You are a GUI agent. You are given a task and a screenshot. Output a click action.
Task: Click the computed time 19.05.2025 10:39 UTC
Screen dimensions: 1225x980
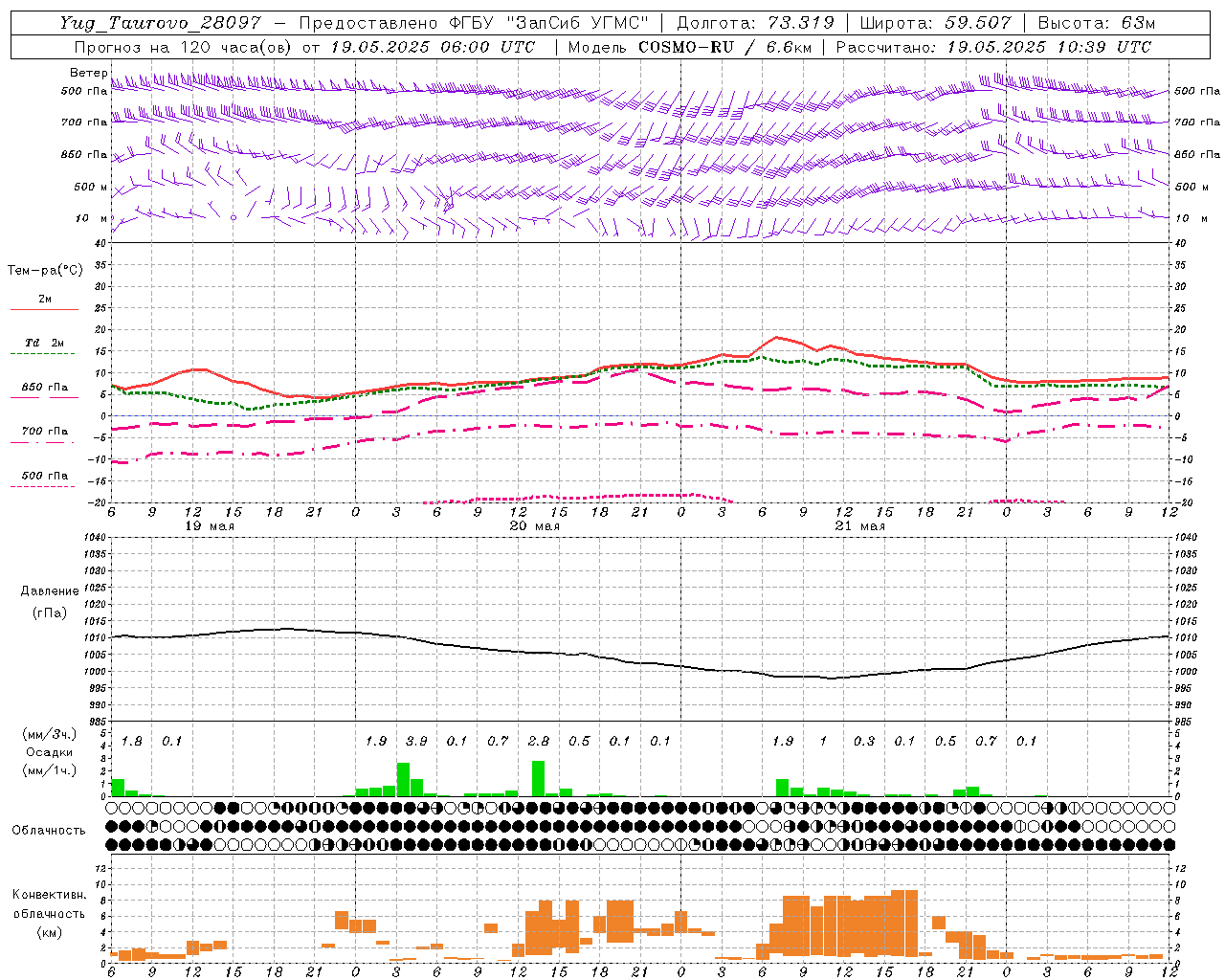click(1048, 47)
